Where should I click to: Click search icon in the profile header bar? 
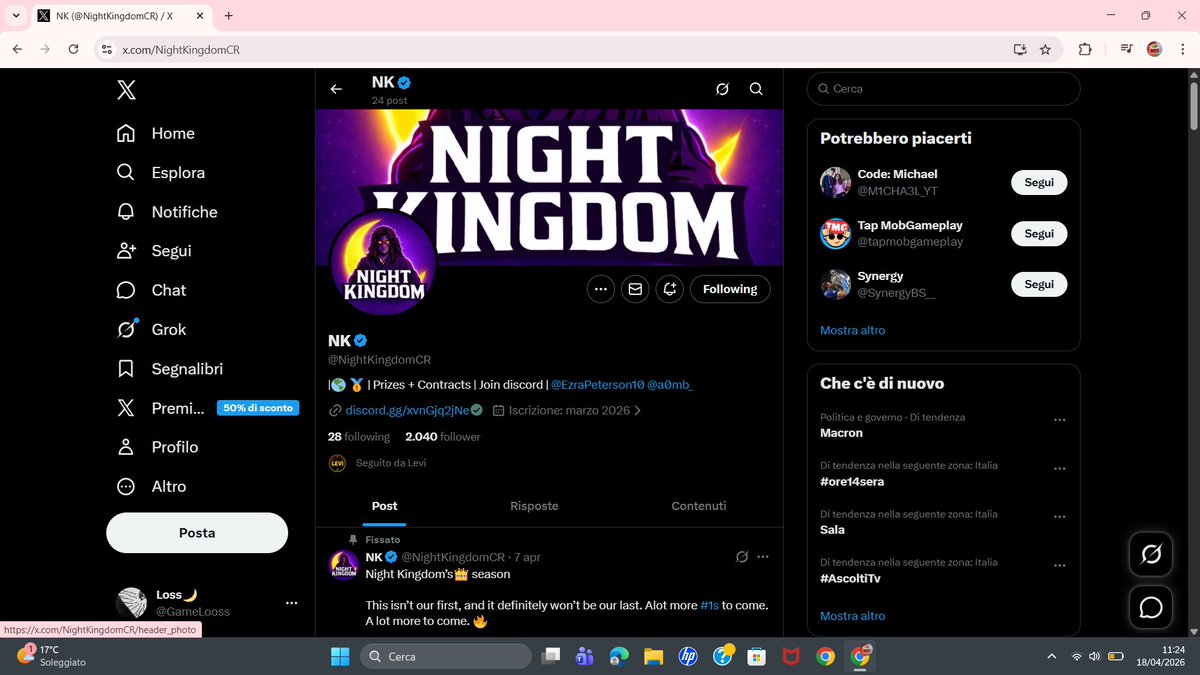pyautogui.click(x=756, y=89)
